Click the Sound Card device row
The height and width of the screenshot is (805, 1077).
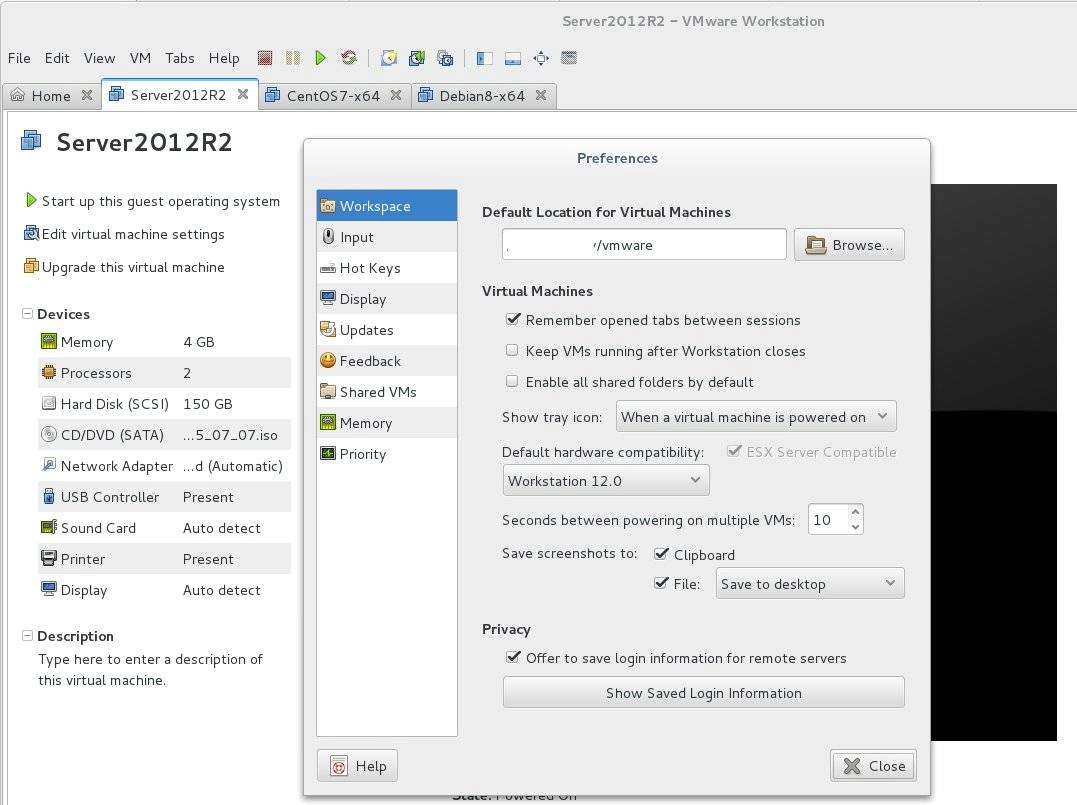[164, 528]
